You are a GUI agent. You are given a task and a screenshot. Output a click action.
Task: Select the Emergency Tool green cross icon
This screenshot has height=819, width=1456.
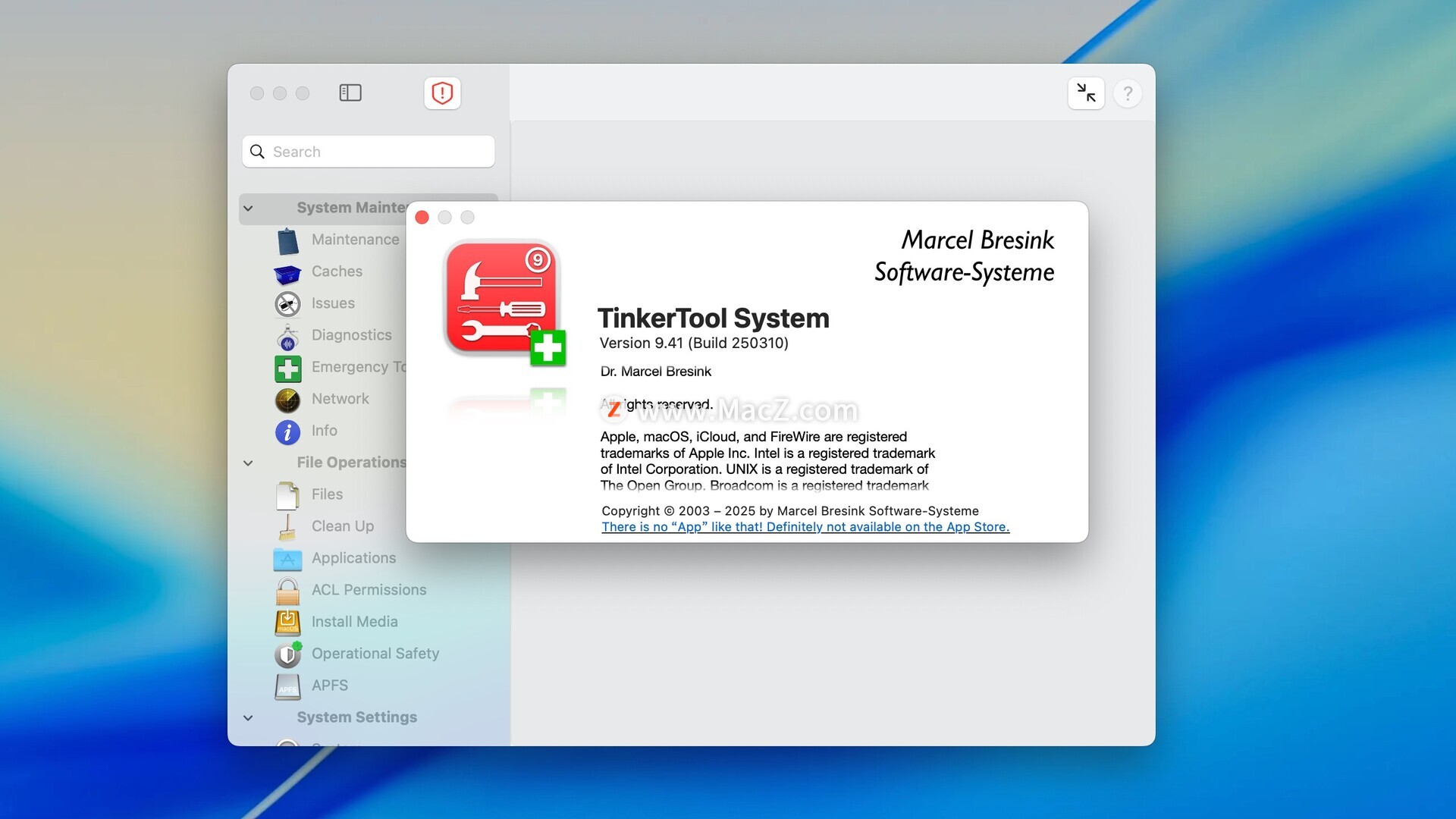[x=287, y=368]
